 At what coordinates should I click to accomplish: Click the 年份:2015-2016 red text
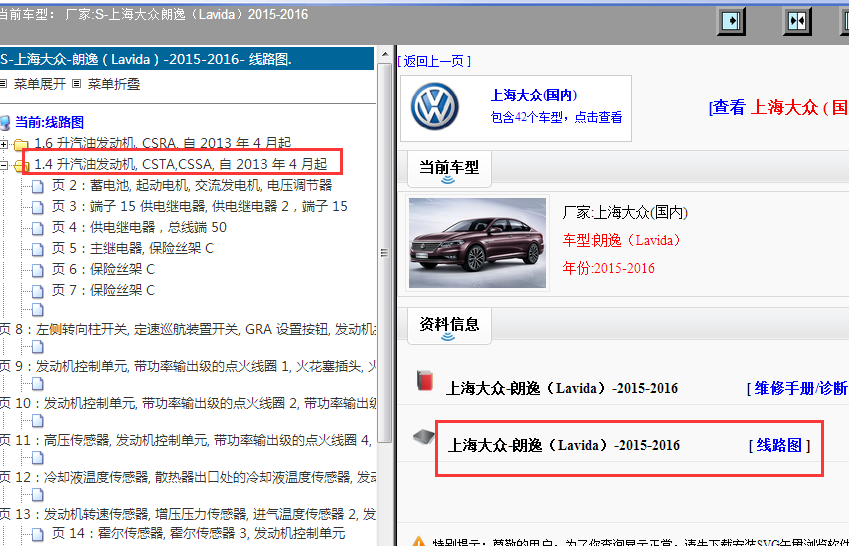tap(608, 268)
